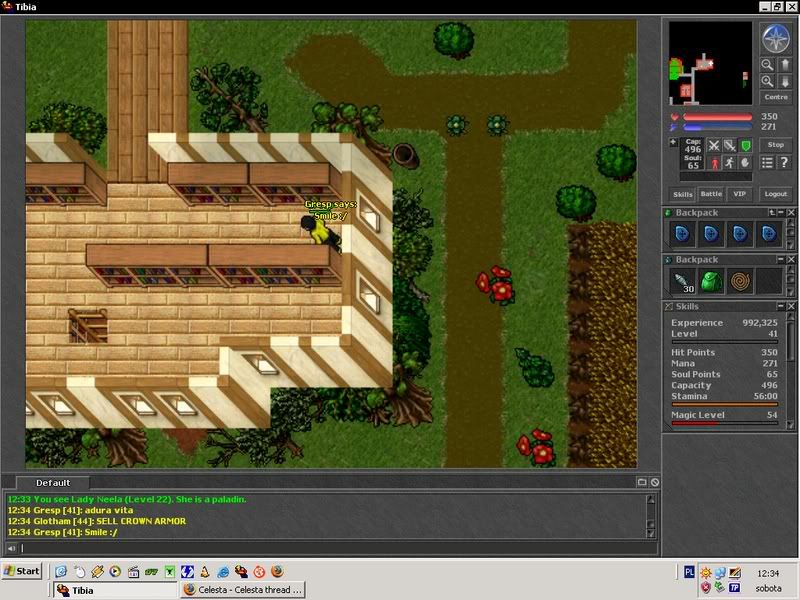The image size is (800, 600).
Task: Zoom out the minimap with the minus magnifier
Action: (x=767, y=64)
